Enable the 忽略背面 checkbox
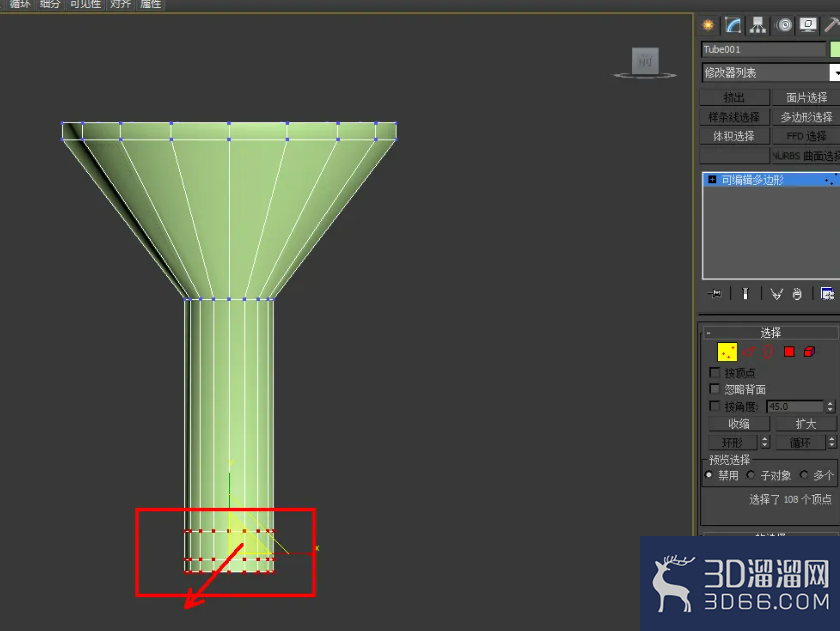840x631 pixels. [x=714, y=389]
